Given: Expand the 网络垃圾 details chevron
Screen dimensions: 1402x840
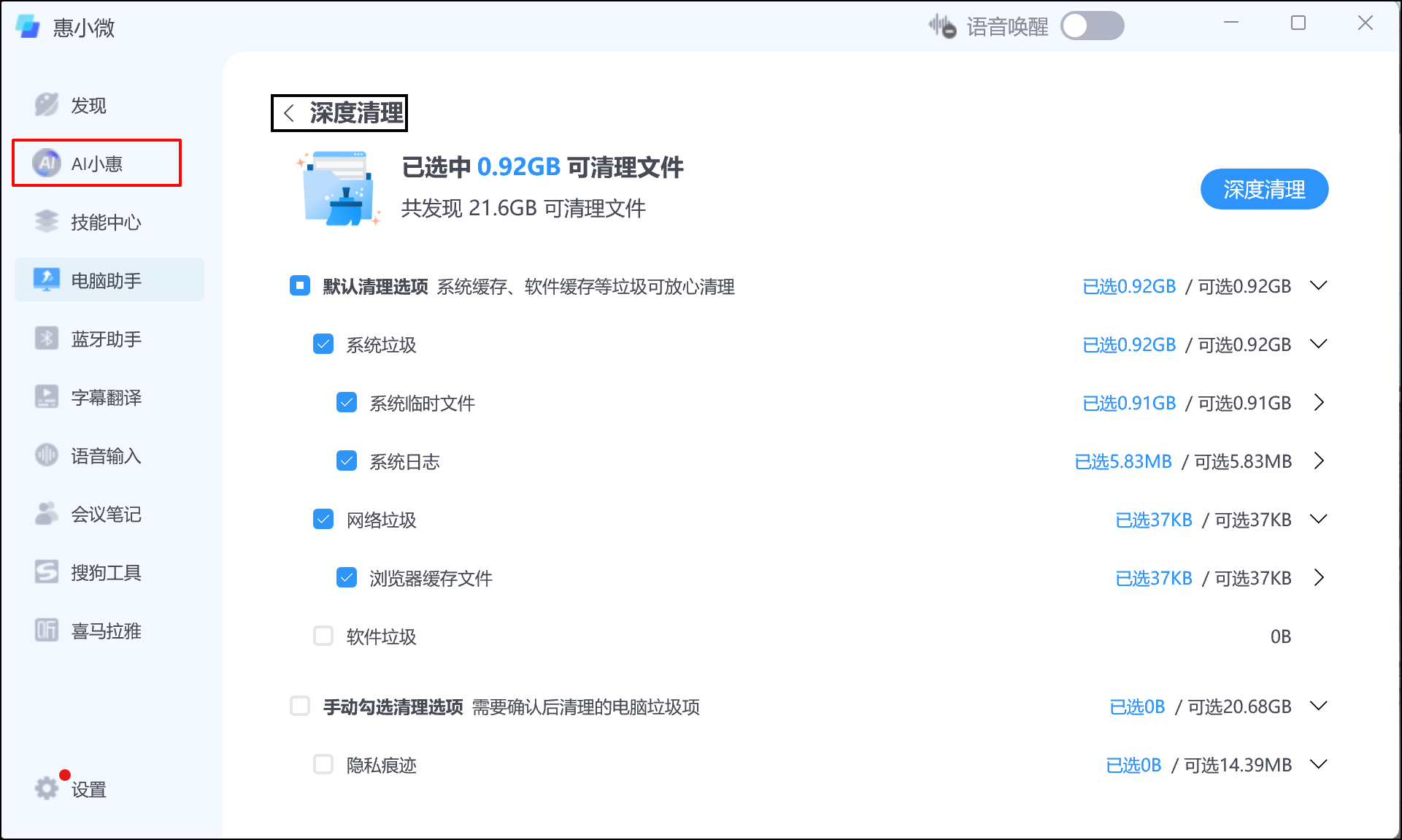Looking at the screenshot, I should 1320,519.
